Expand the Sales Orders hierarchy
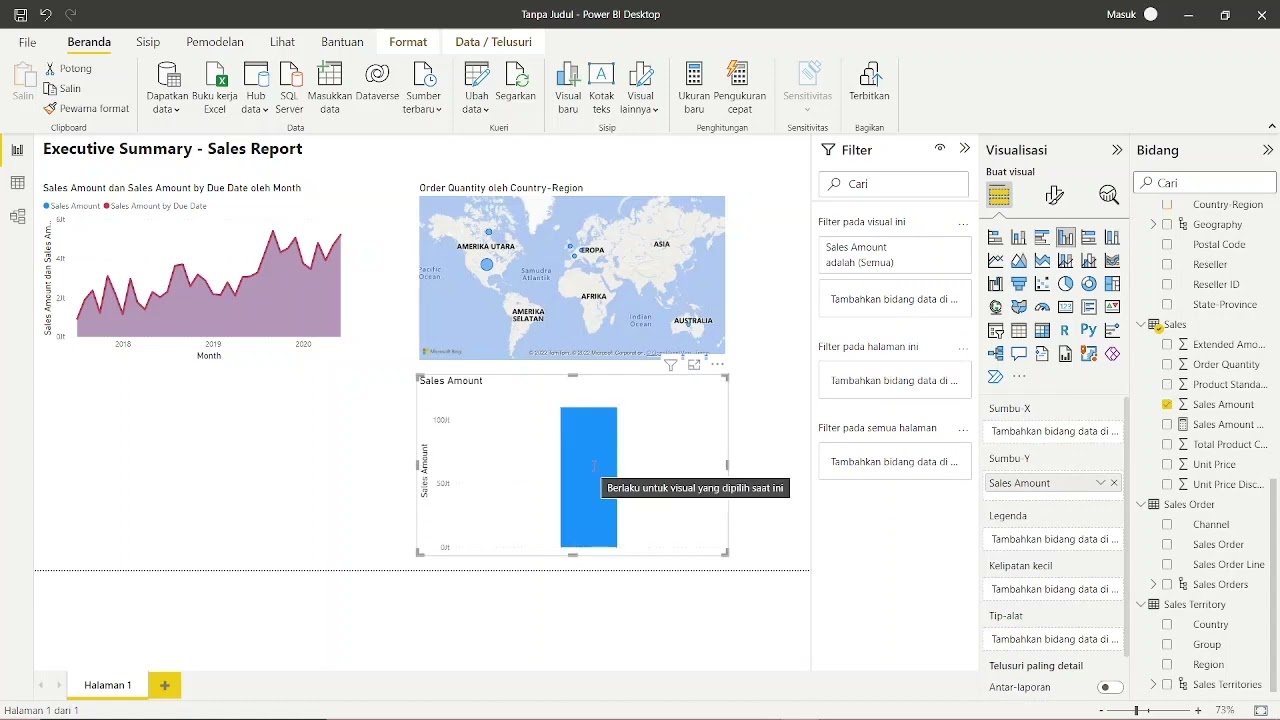Screen dimensions: 1280x720 coord(1153,584)
